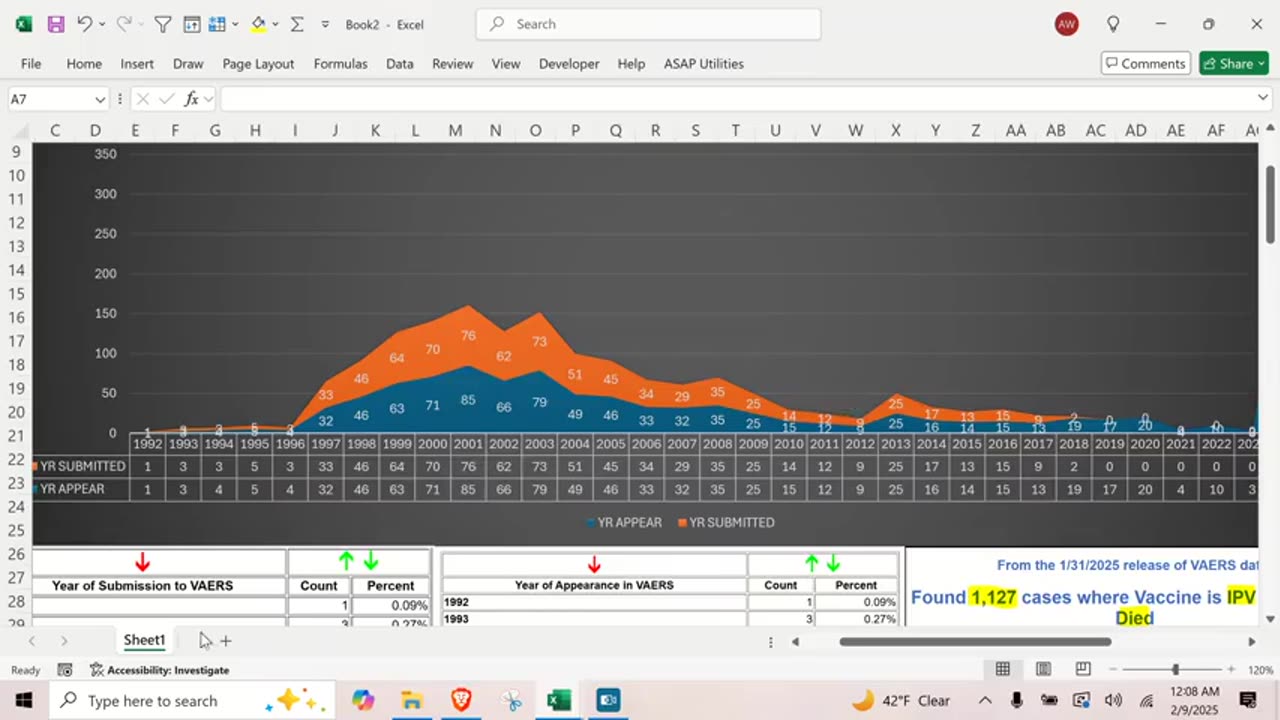Click the YR APPEAR legend entry below chart
Viewport: 1280px width, 720px height.
pyautogui.click(x=622, y=522)
